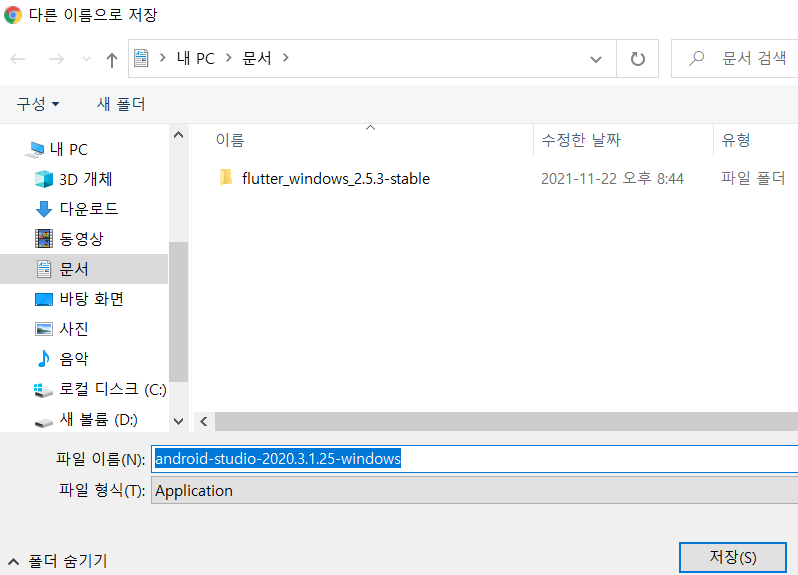Click the 새 볼륨 (D:) drive icon

[x=44, y=422]
